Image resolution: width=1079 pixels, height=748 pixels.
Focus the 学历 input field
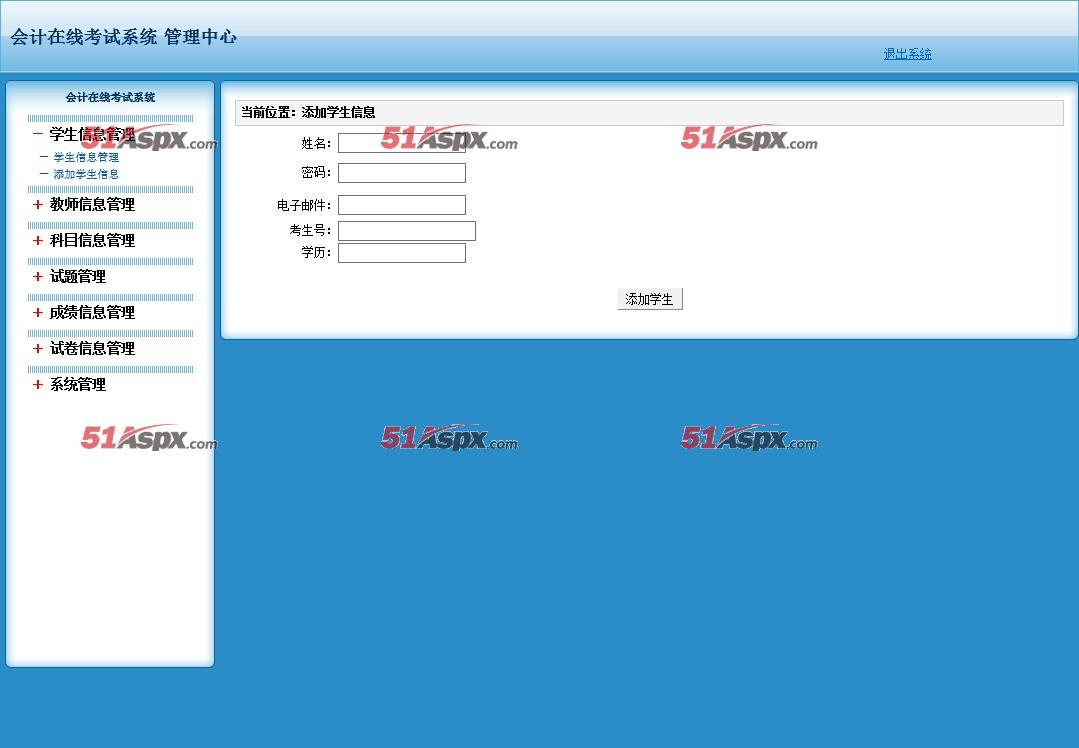pos(402,253)
